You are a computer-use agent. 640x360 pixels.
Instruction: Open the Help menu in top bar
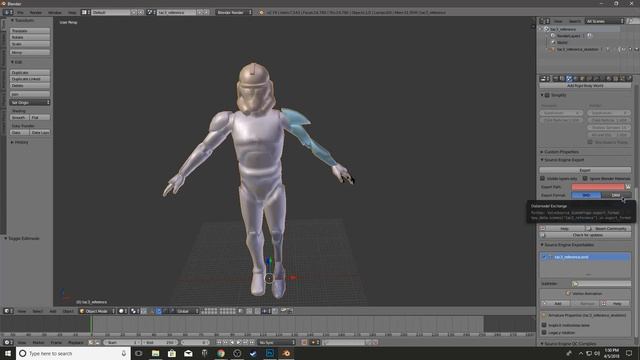click(x=72, y=13)
